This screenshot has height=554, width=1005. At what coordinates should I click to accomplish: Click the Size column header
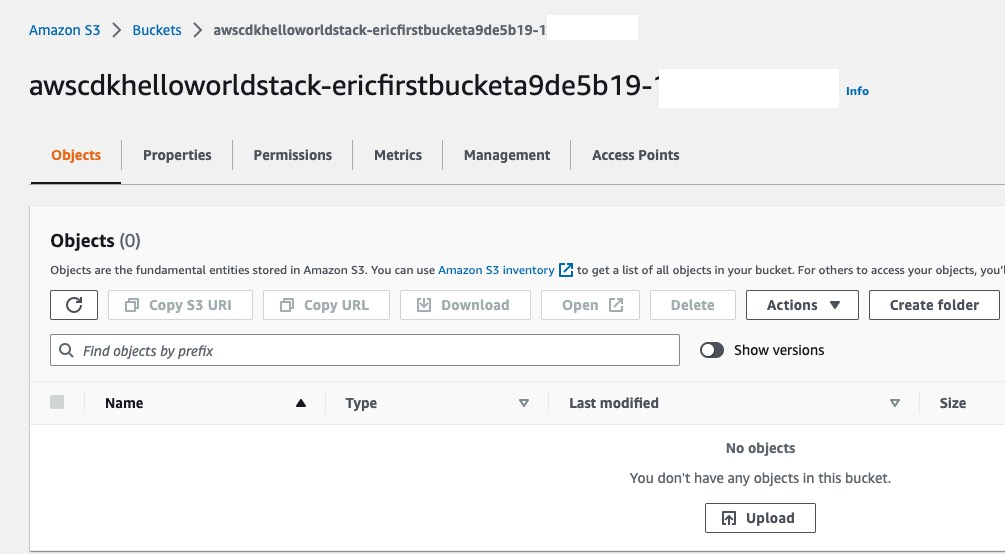(x=952, y=403)
